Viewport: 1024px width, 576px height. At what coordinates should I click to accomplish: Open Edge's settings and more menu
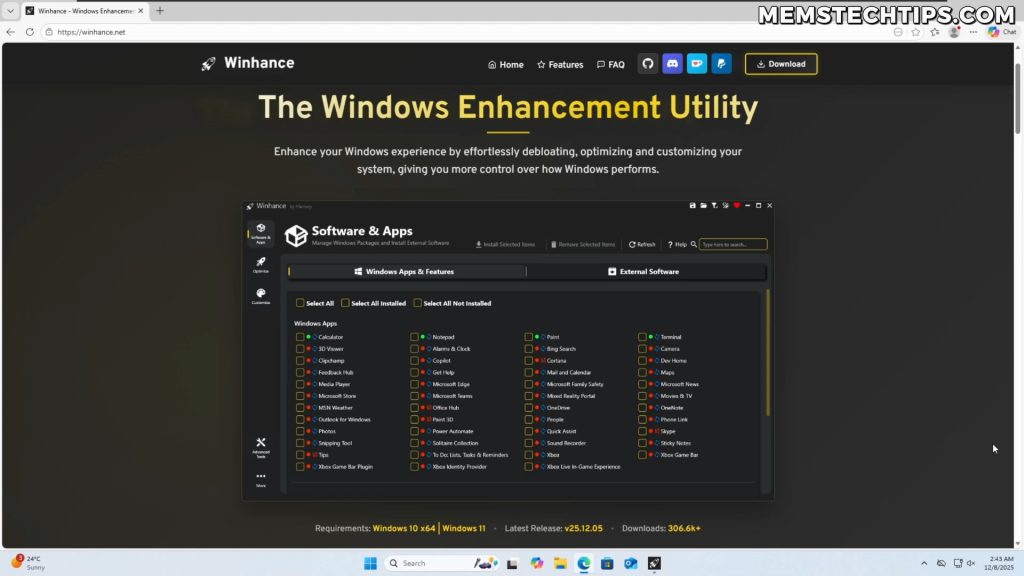tap(972, 31)
